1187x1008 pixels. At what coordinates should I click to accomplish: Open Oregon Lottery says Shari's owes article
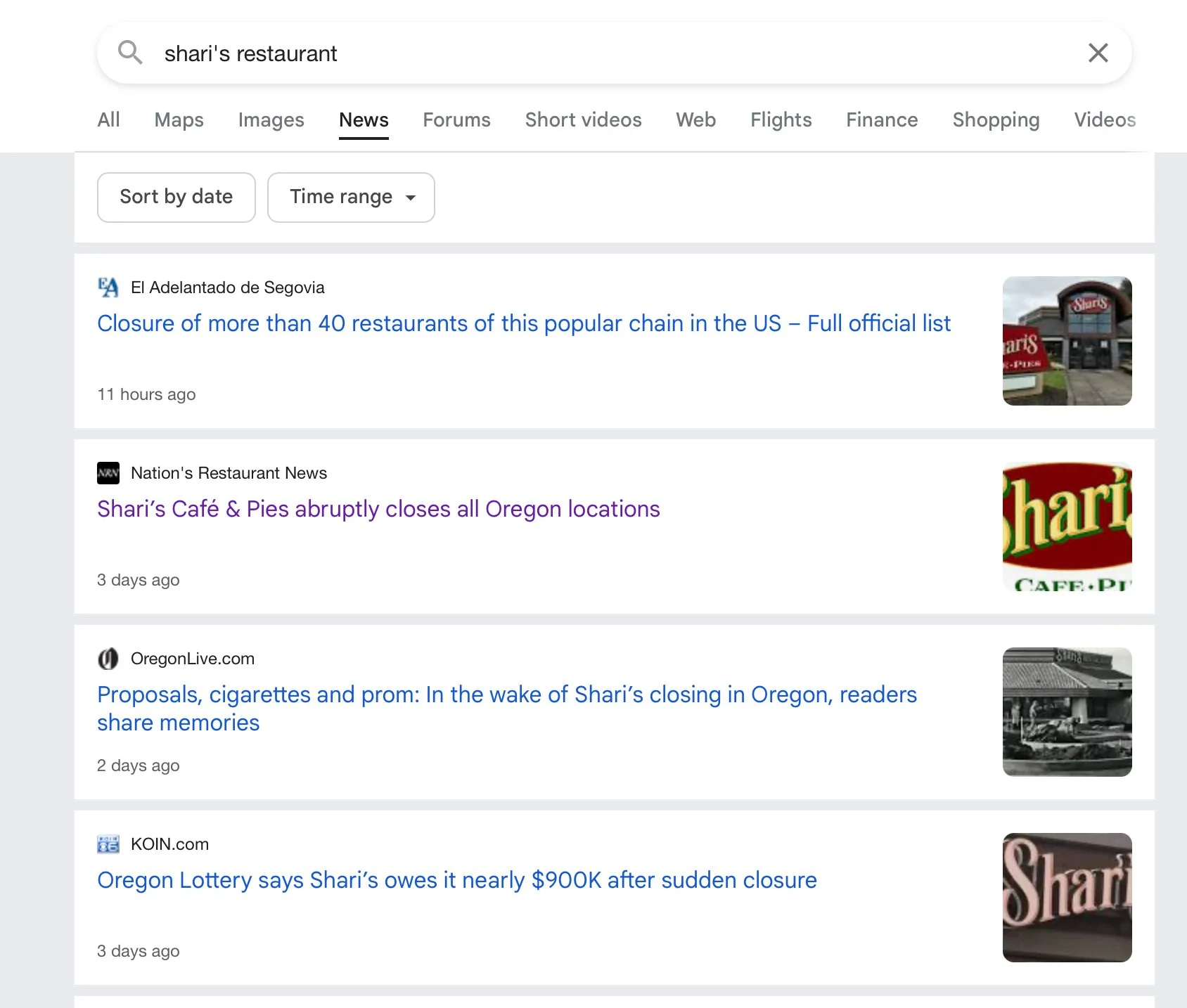(457, 880)
